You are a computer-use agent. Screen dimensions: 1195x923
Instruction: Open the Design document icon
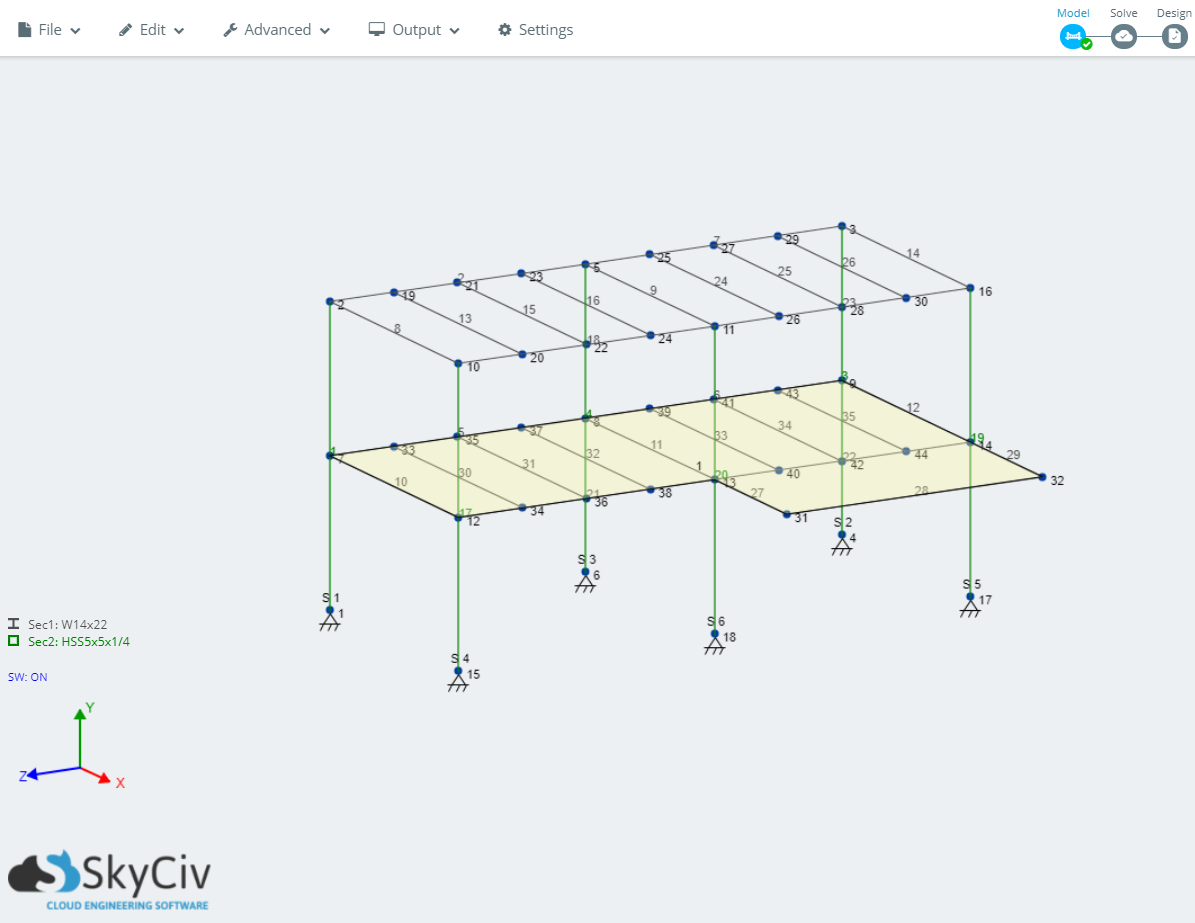pos(1174,36)
